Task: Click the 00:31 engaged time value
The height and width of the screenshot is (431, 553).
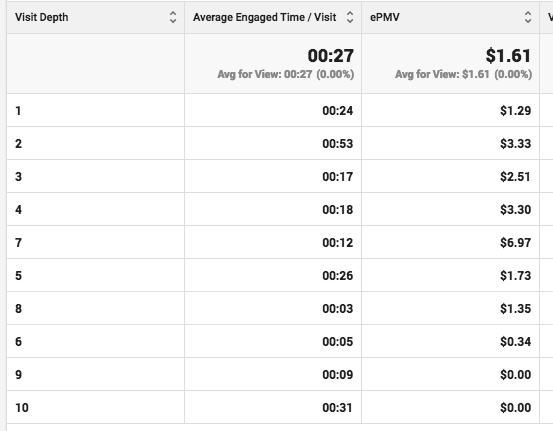Action: pyautogui.click(x=338, y=407)
